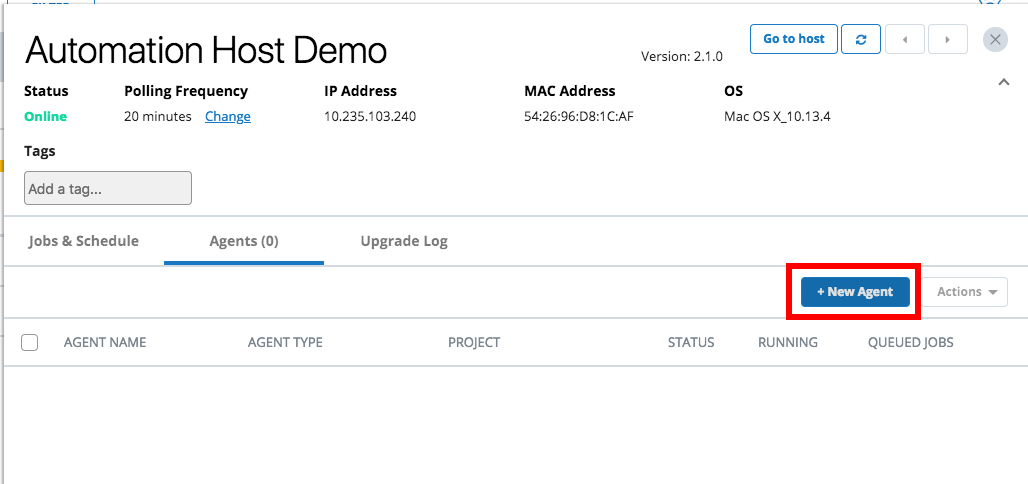The image size is (1028, 484).
Task: Click the Status column header
Action: pyautogui.click(x=691, y=343)
